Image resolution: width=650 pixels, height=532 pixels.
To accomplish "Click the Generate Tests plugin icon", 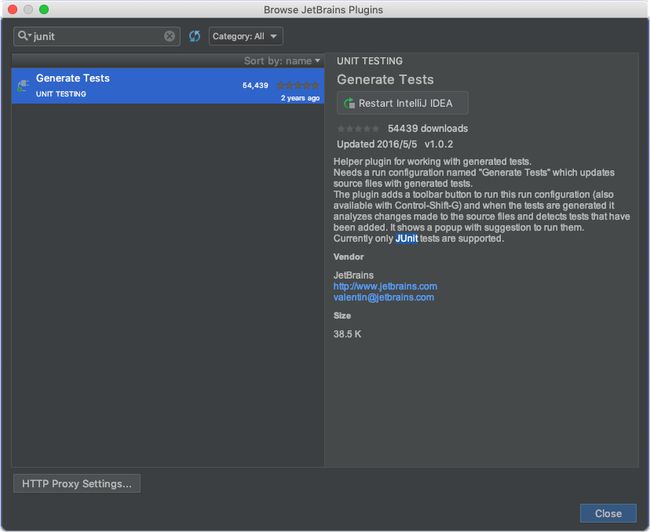I will coord(23,86).
